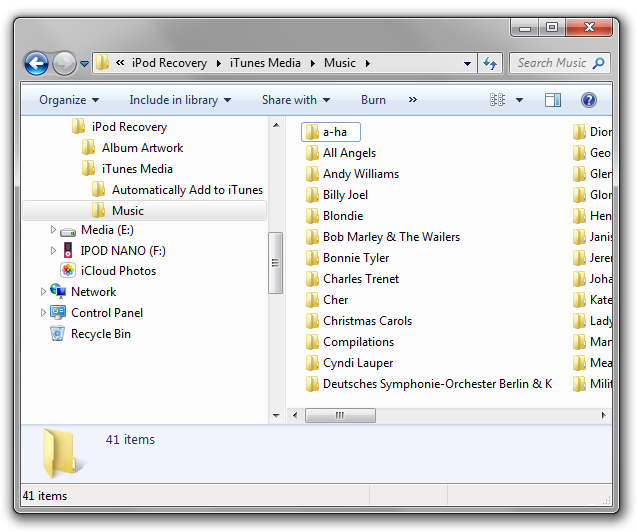Viewport: 637px width, 532px height.
Task: Expand the arrow after Music breadcrumb
Action: pos(367,63)
